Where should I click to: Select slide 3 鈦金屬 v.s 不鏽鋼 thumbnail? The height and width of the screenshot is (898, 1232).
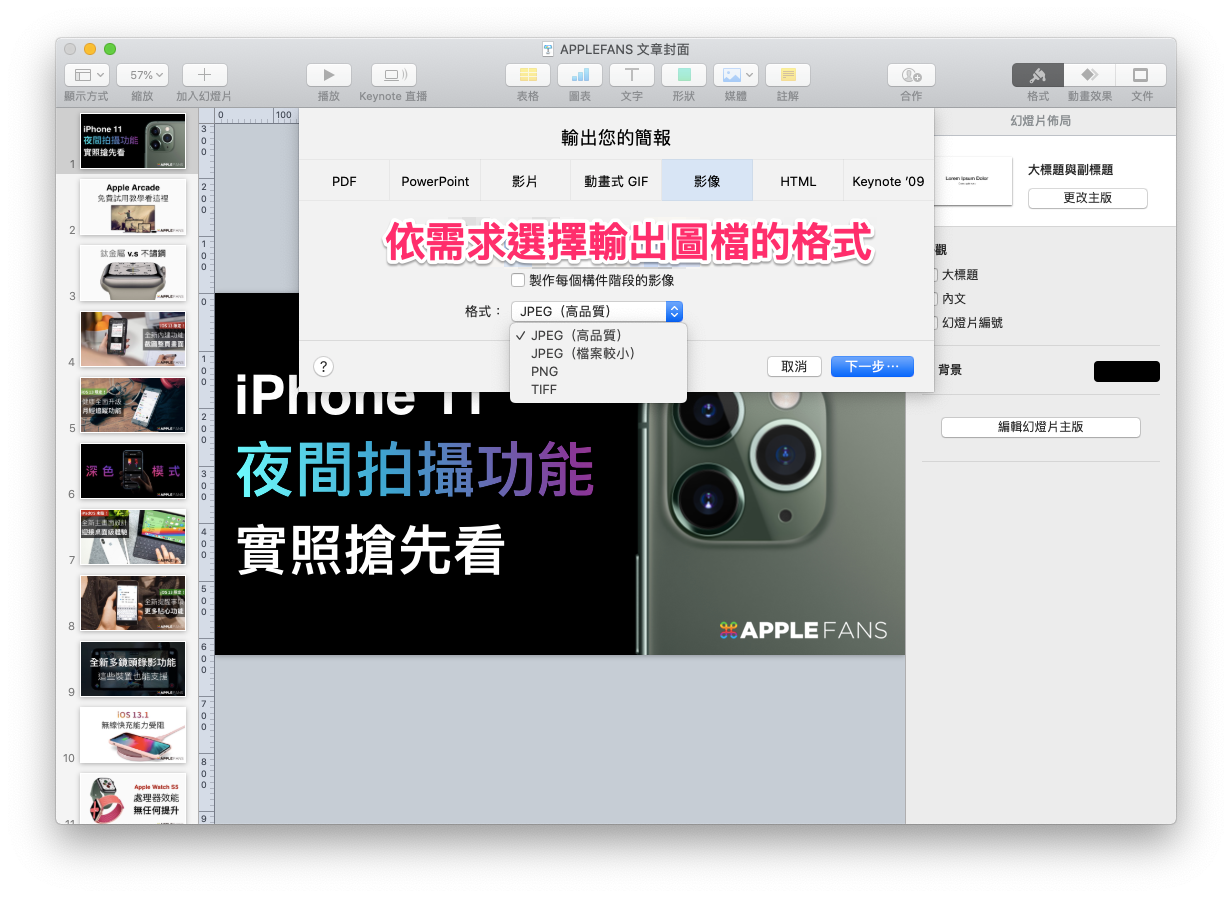(x=133, y=273)
